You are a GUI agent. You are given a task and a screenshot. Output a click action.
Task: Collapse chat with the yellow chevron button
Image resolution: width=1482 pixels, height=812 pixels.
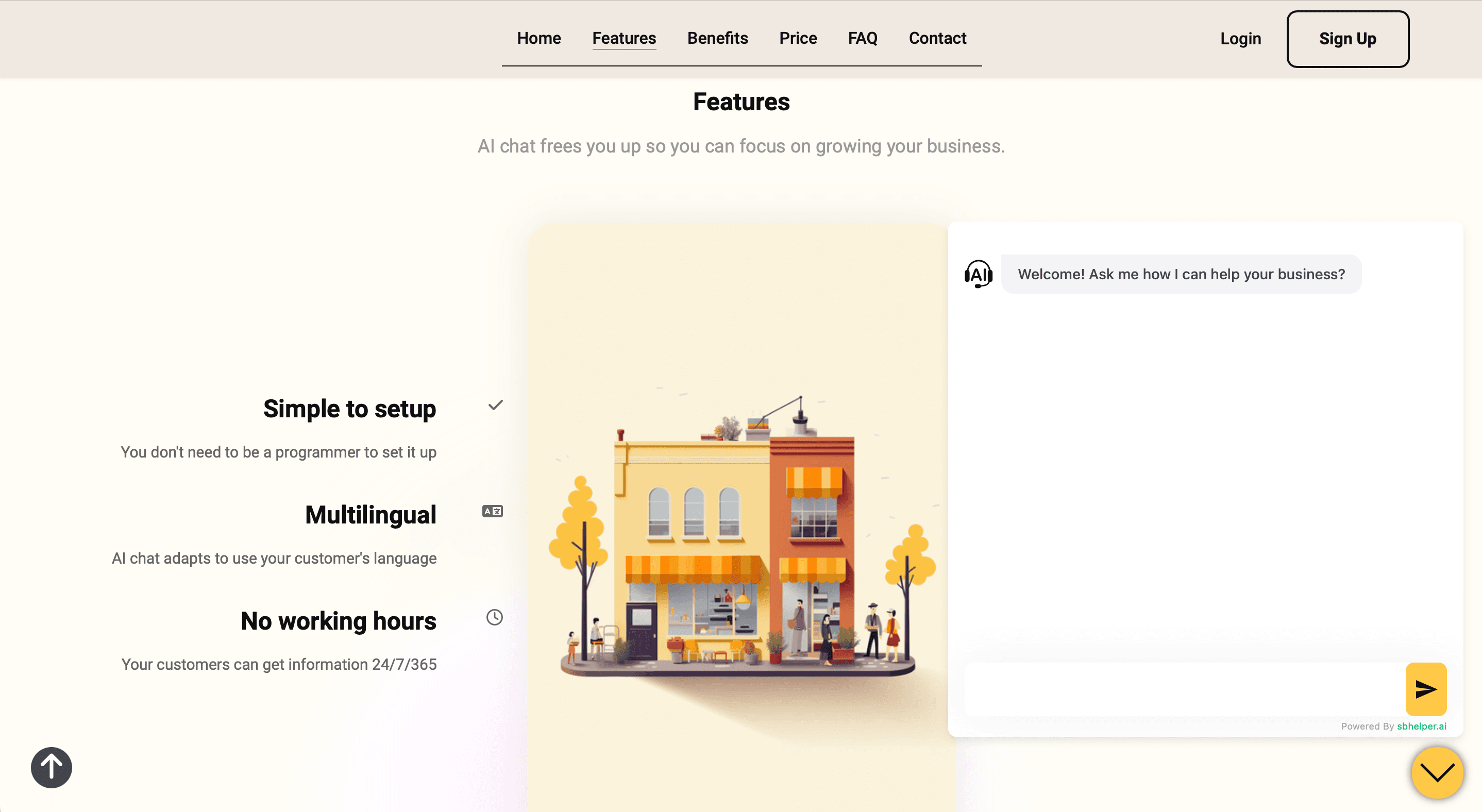(1437, 772)
